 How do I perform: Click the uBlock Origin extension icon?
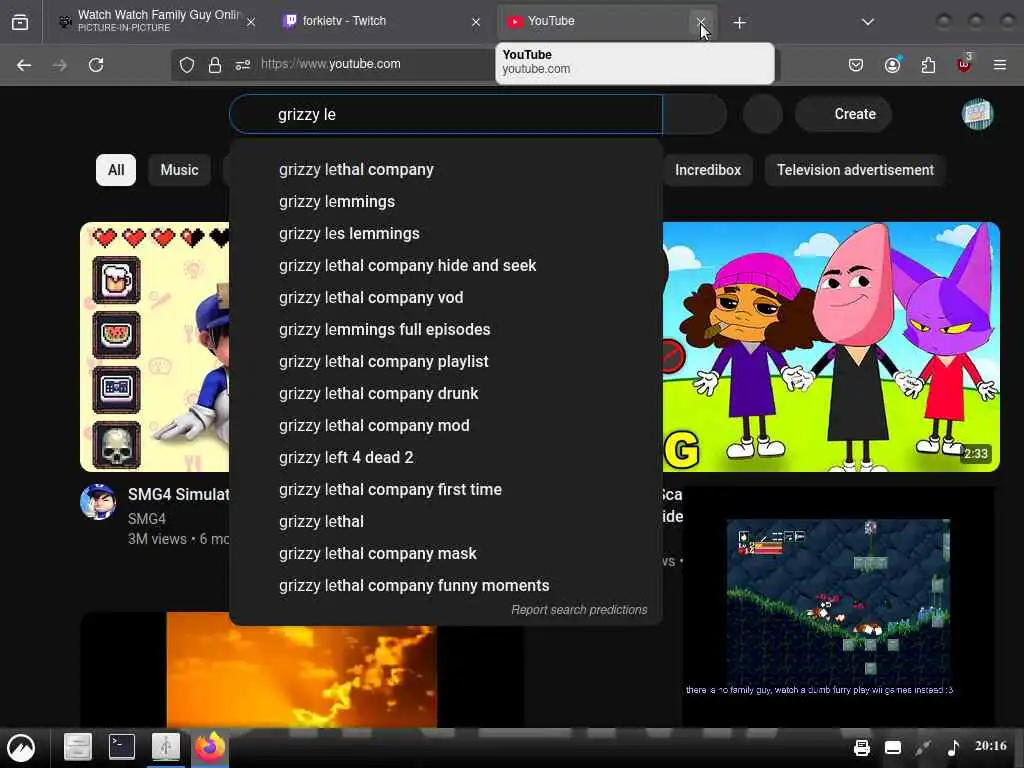[x=964, y=63]
